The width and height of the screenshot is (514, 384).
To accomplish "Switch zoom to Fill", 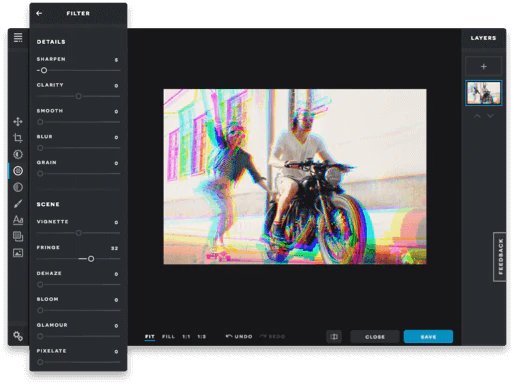I will pyautogui.click(x=168, y=337).
